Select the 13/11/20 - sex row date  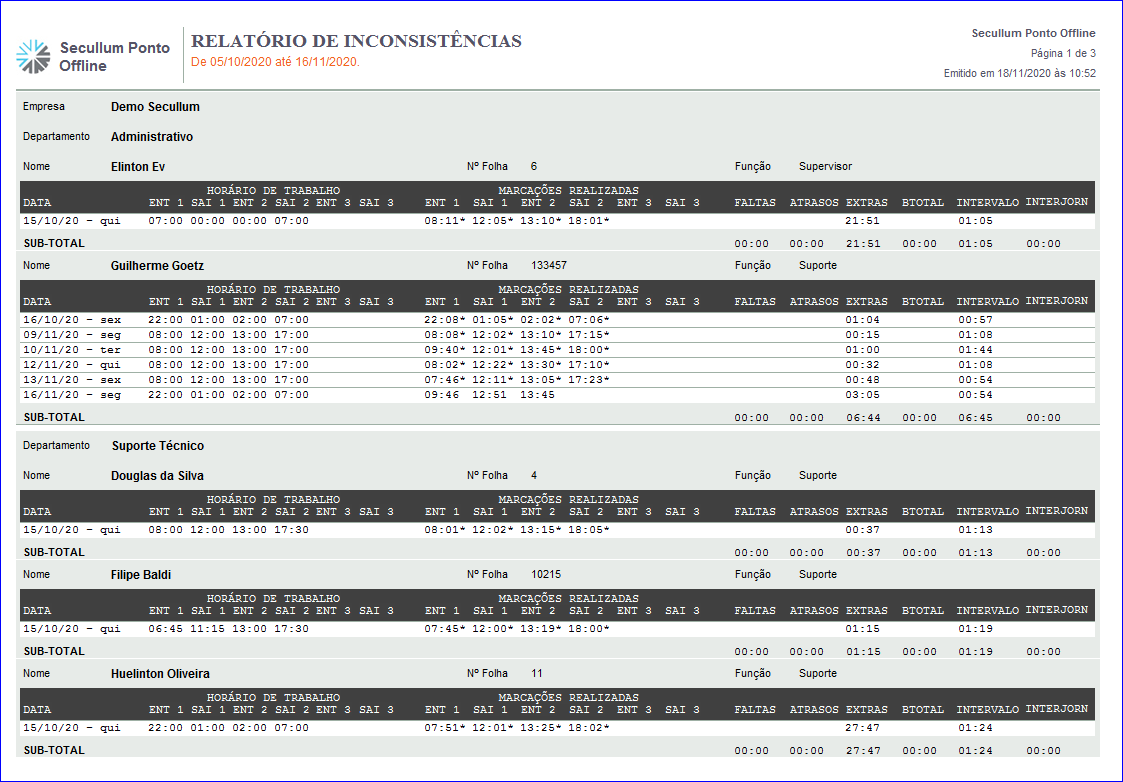[x=72, y=380]
